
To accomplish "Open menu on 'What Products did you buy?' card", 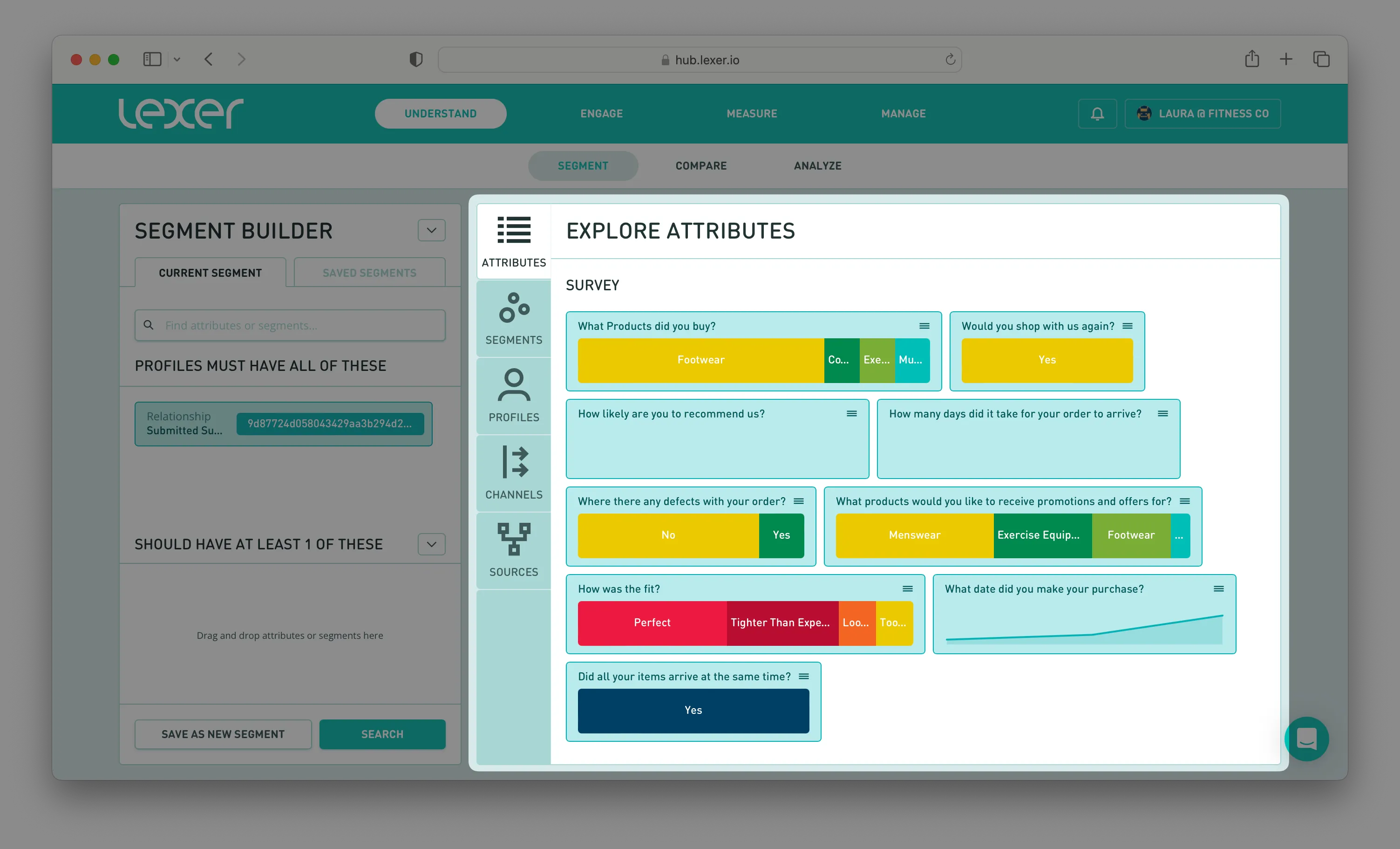I will [x=924, y=326].
